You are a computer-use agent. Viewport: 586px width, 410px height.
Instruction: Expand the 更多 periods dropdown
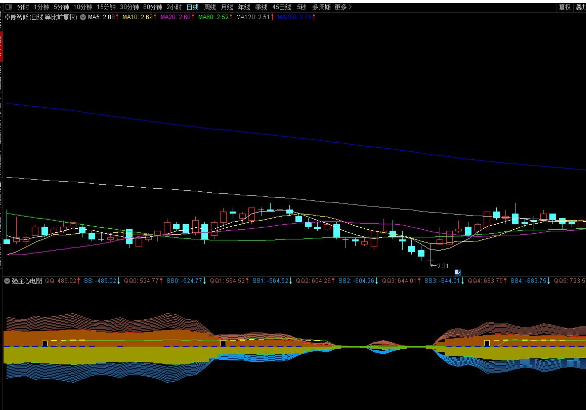click(343, 7)
